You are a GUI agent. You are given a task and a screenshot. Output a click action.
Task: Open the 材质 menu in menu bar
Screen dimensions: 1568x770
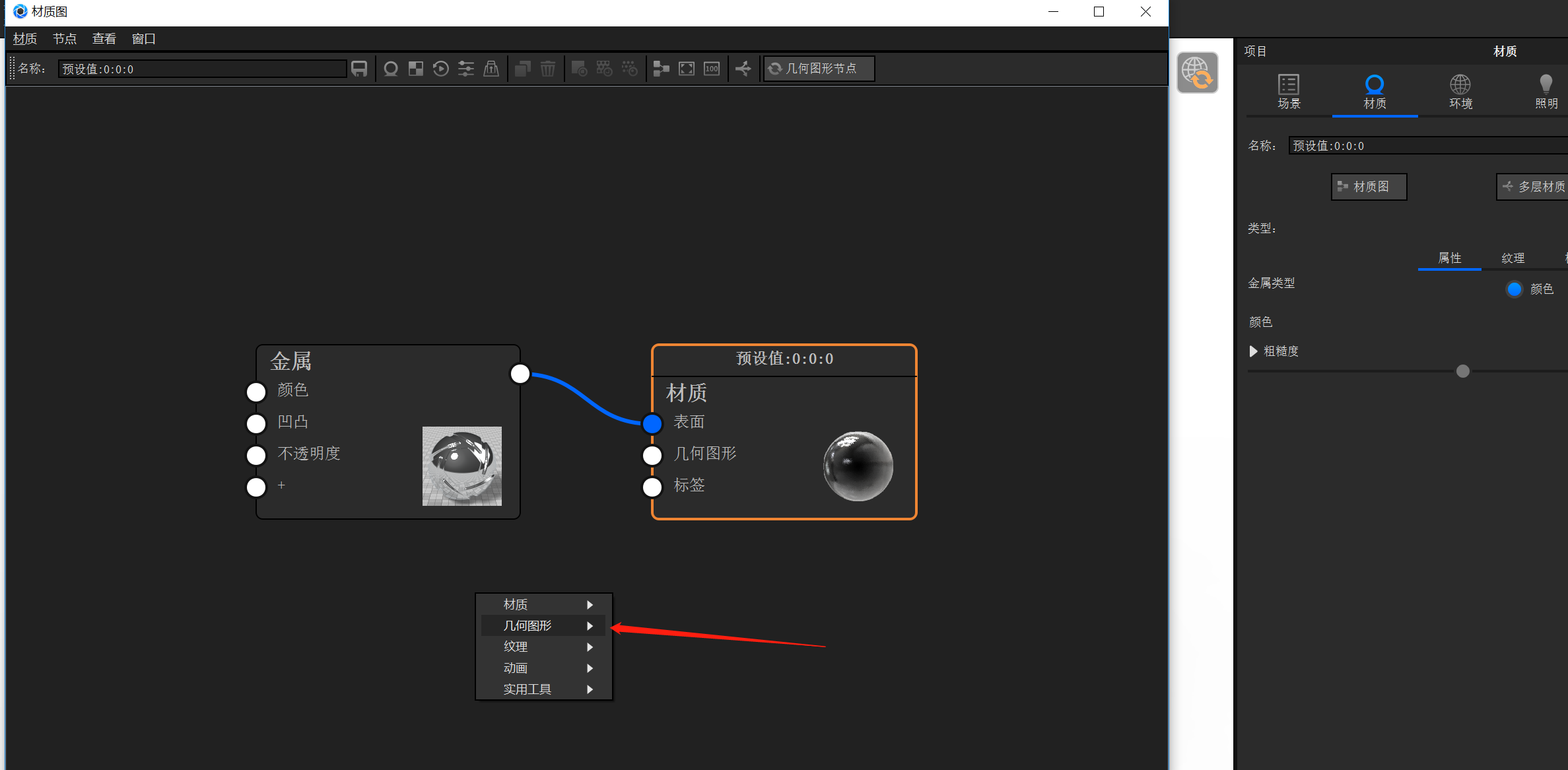point(24,38)
